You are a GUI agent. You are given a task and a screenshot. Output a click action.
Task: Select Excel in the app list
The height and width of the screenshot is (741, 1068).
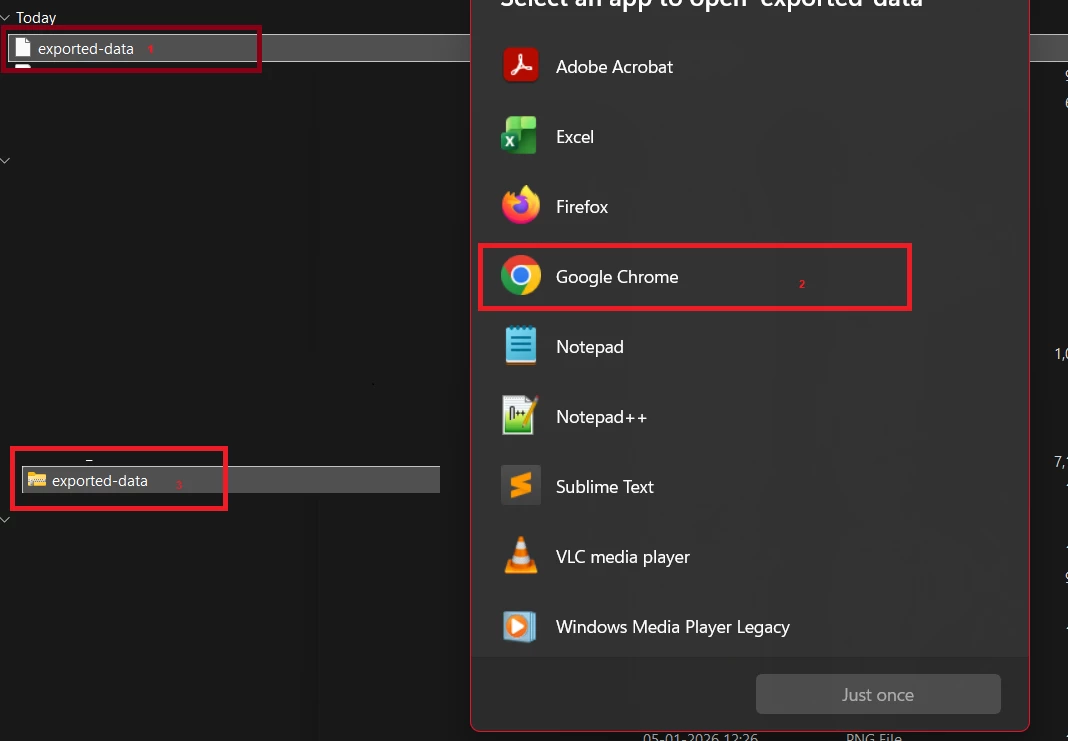click(x=749, y=137)
